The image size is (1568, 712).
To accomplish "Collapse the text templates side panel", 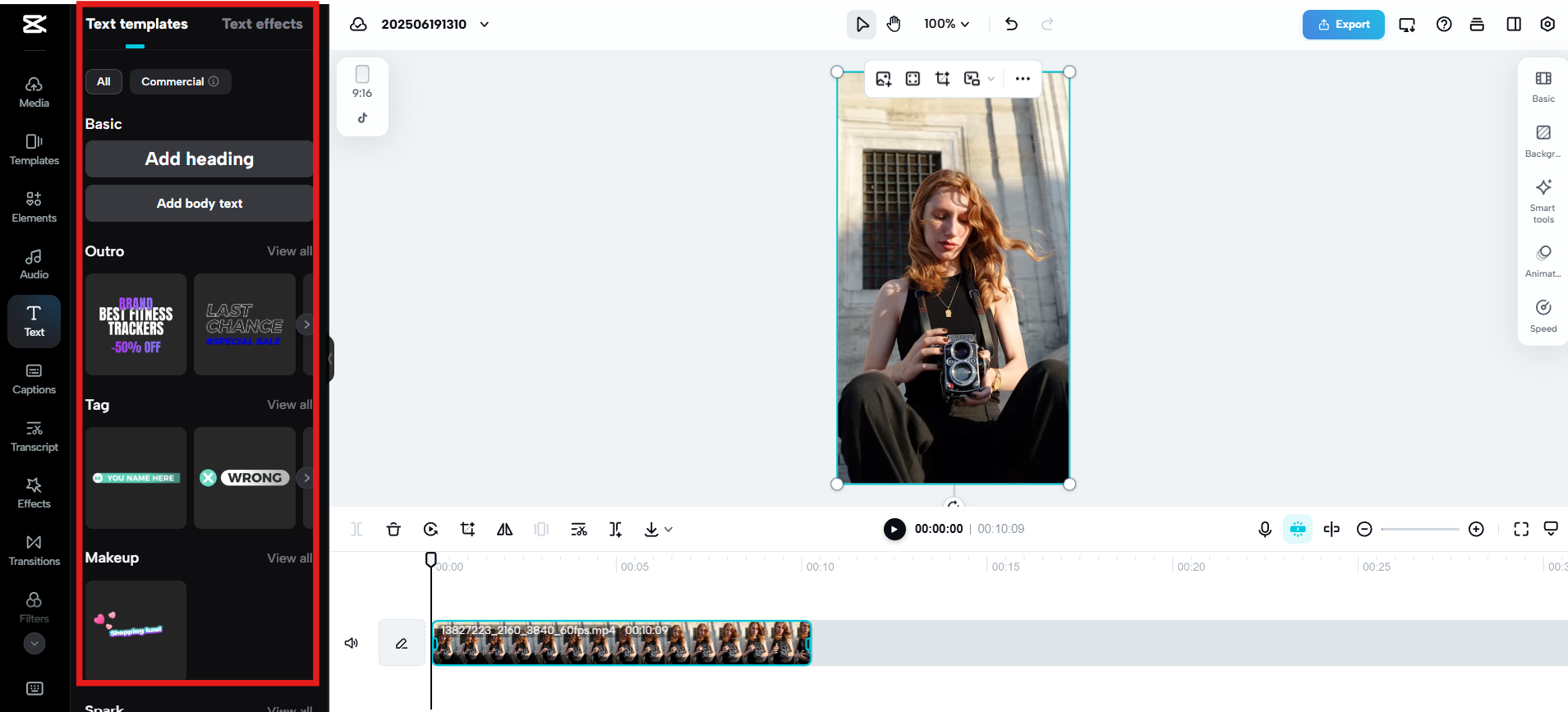I will [x=330, y=360].
